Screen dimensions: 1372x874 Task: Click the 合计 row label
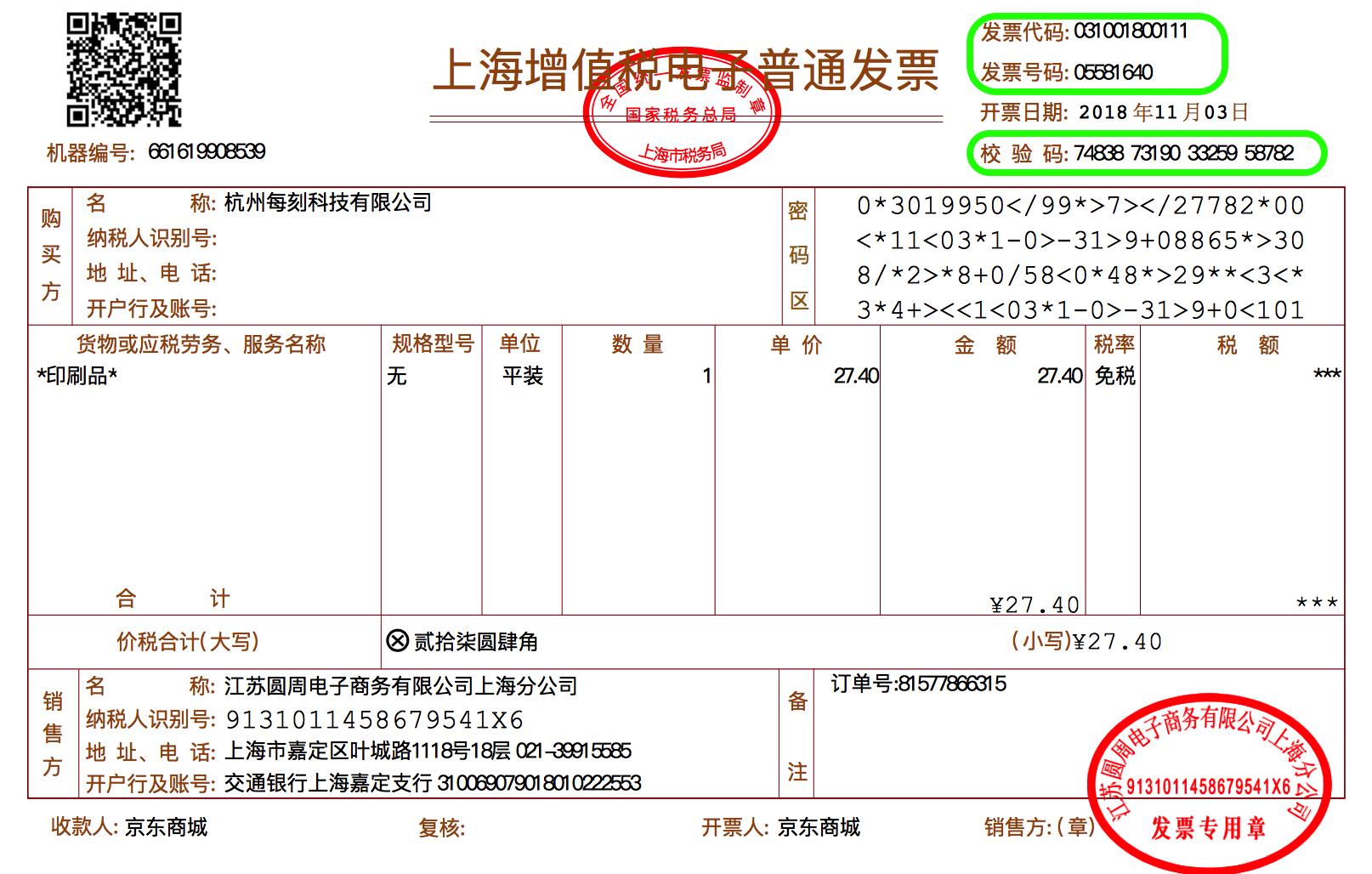tap(173, 599)
